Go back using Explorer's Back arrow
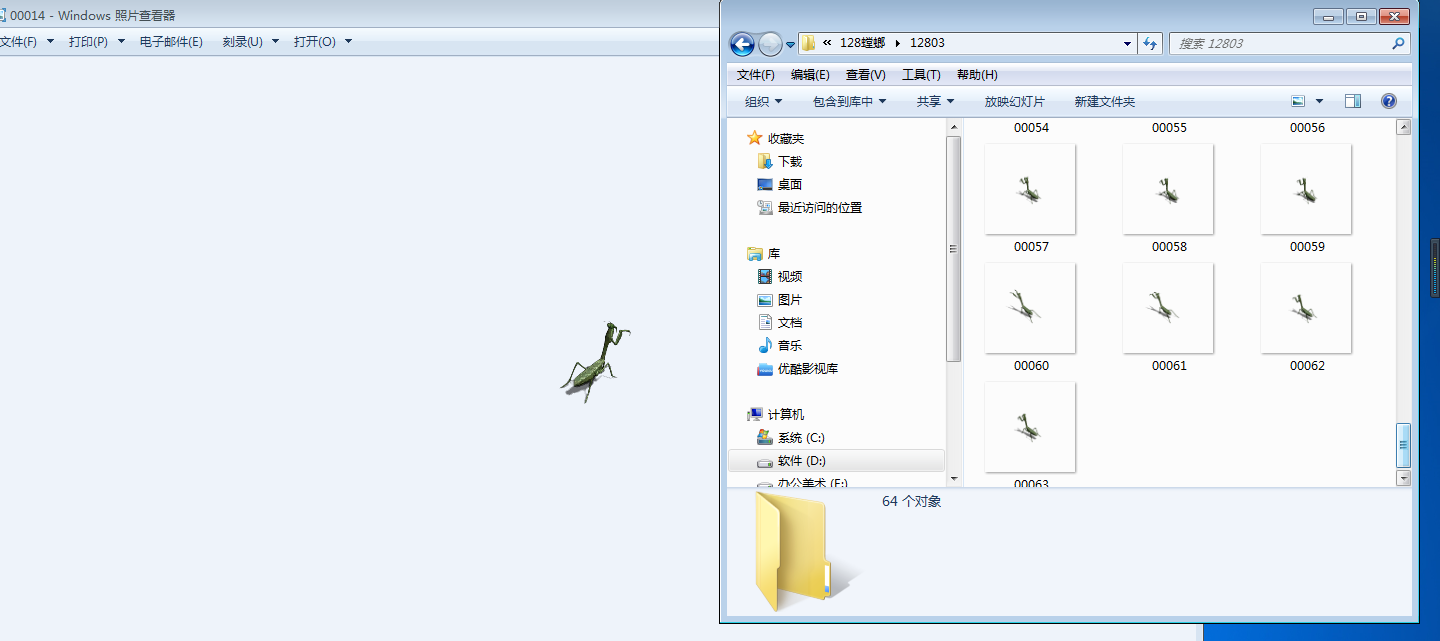The height and width of the screenshot is (641, 1440). click(742, 44)
